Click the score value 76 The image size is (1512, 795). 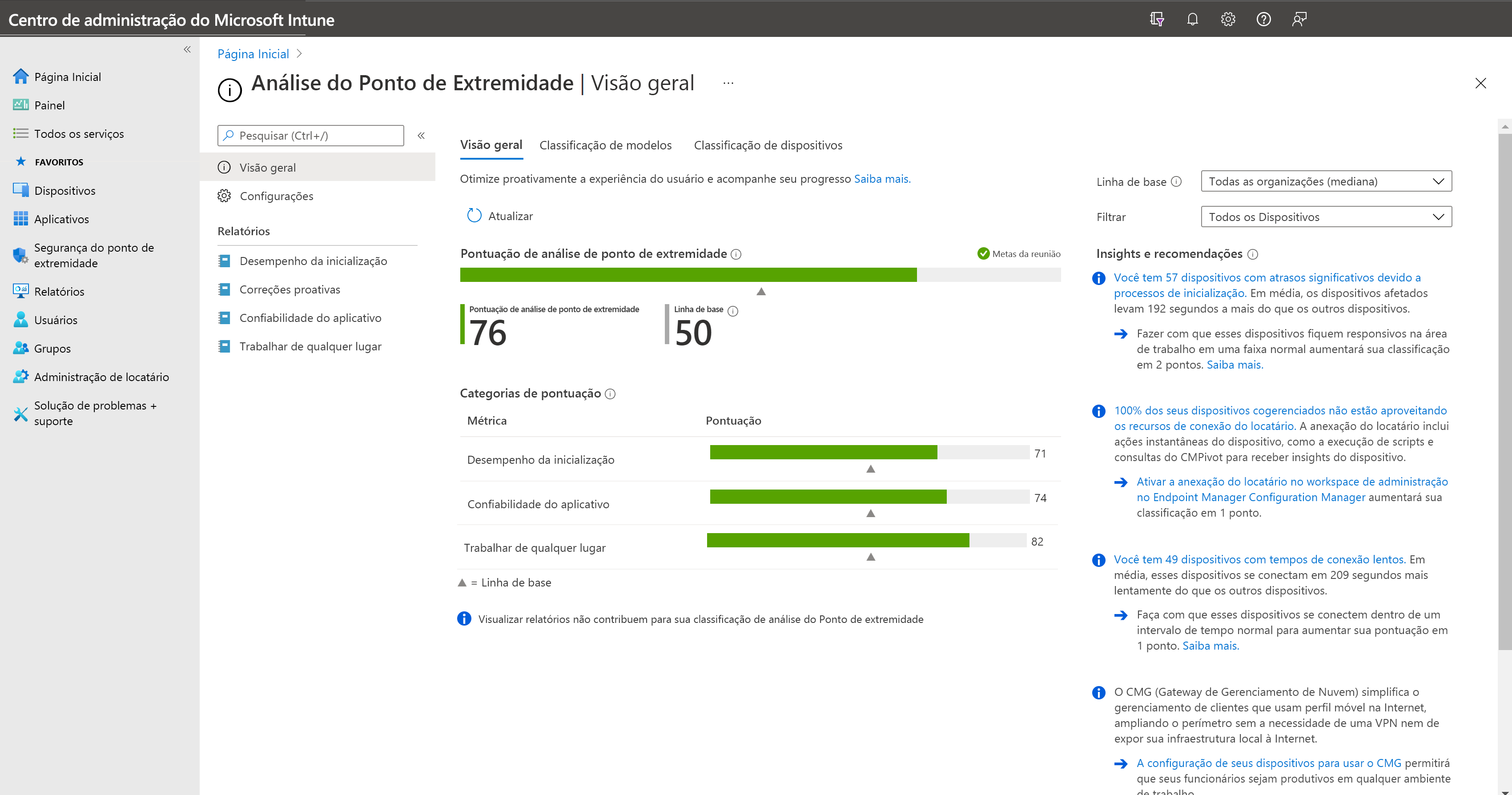click(488, 333)
